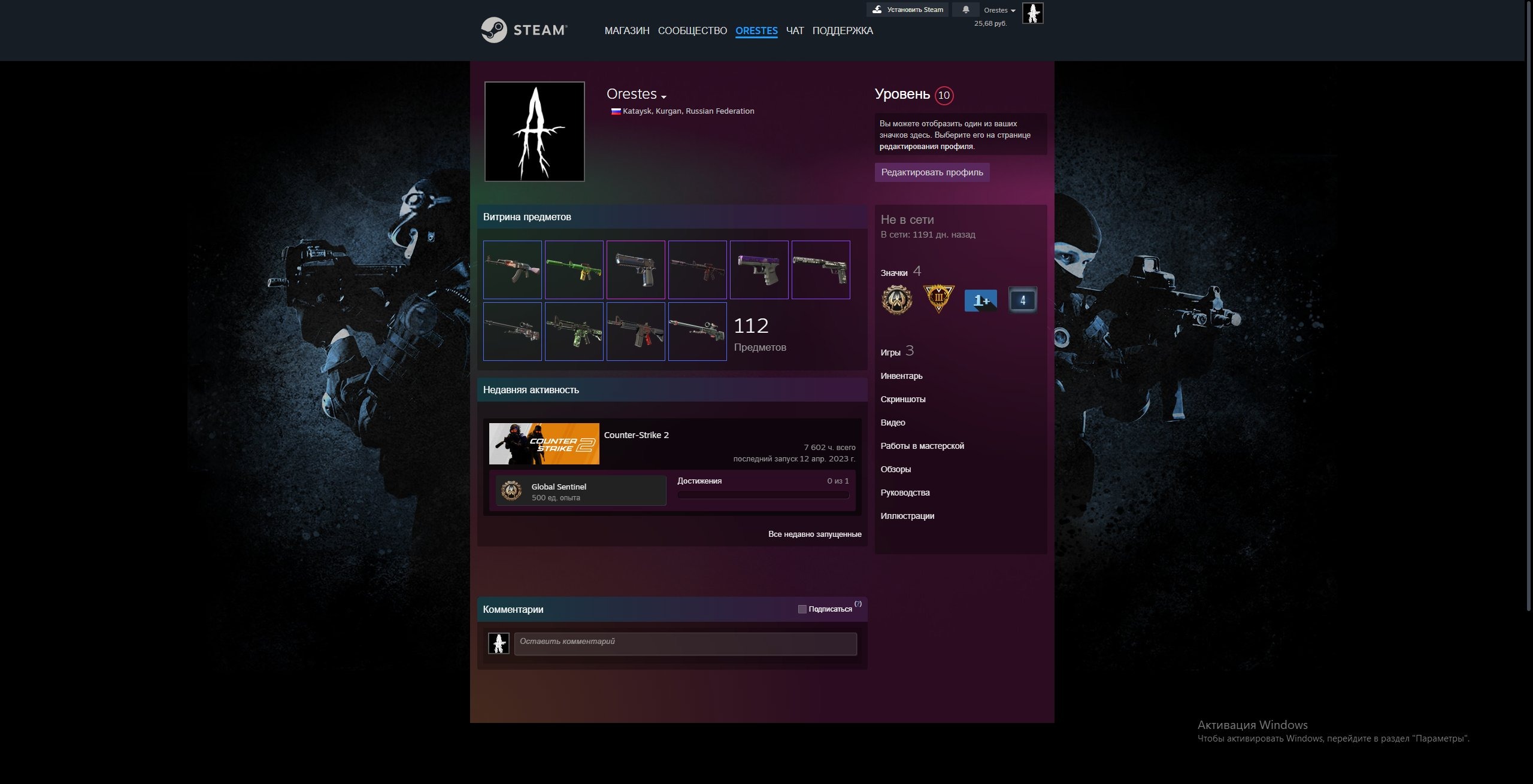
Task: Select the Desert Eagle item in the showcase
Action: [x=636, y=270]
